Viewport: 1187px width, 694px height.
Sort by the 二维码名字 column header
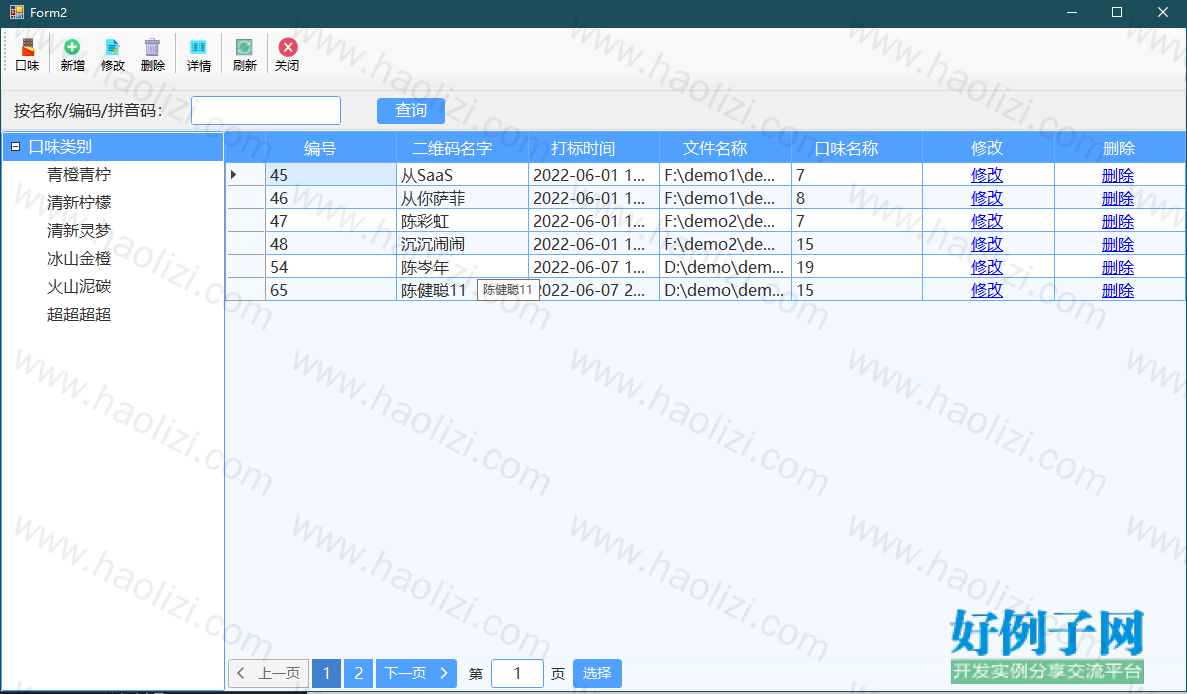pyautogui.click(x=463, y=148)
